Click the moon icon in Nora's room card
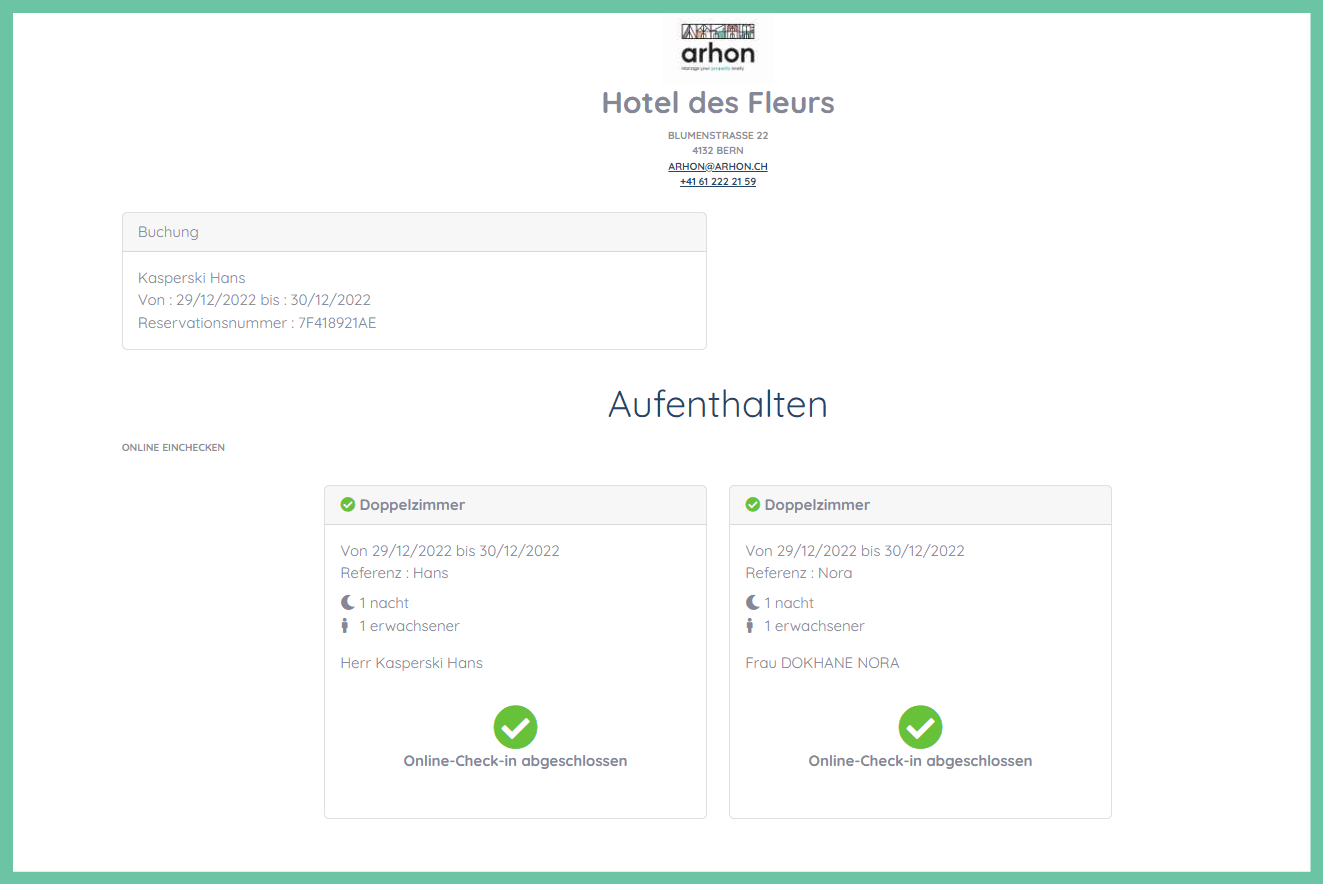Image resolution: width=1323 pixels, height=884 pixels. click(x=752, y=603)
